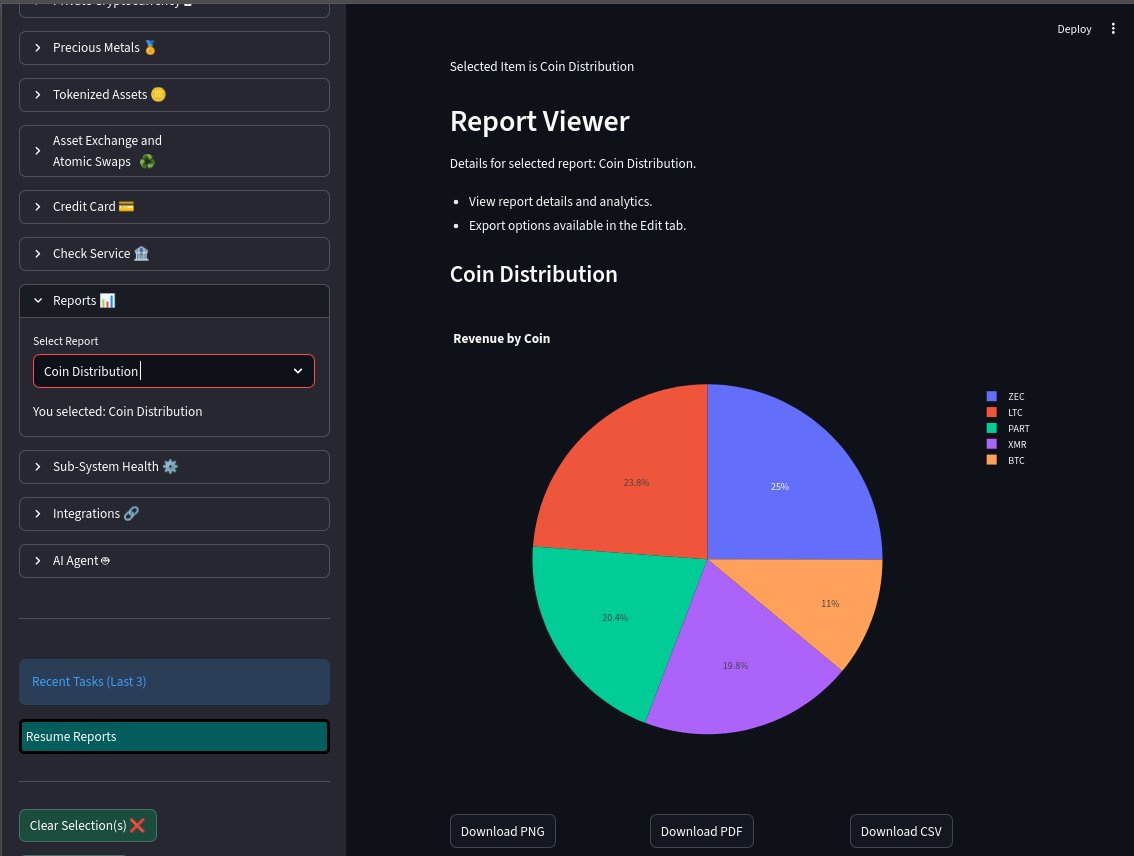Viewport: 1134px width, 856px height.
Task: Click the Deploy menu item
Action: 1074,29
